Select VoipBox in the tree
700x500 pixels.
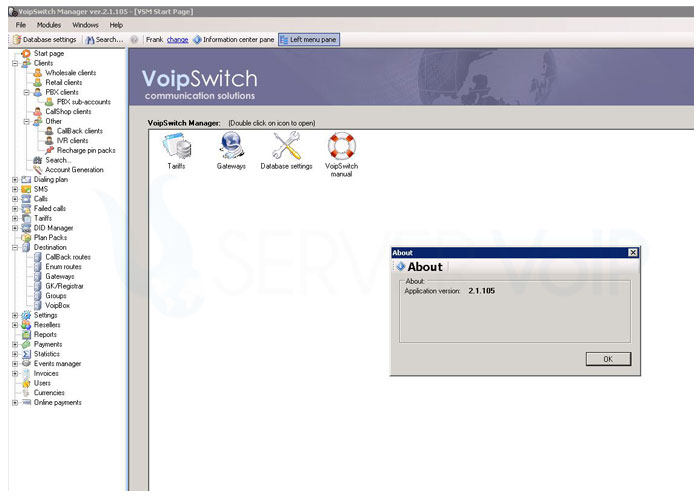57,305
